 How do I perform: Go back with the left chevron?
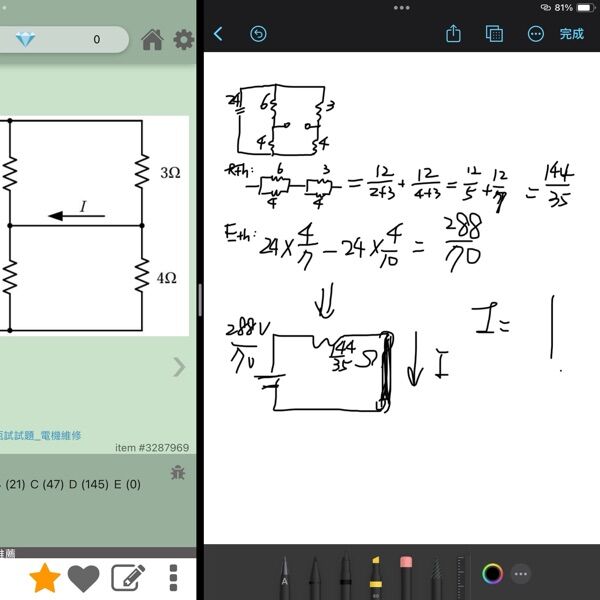point(219,34)
